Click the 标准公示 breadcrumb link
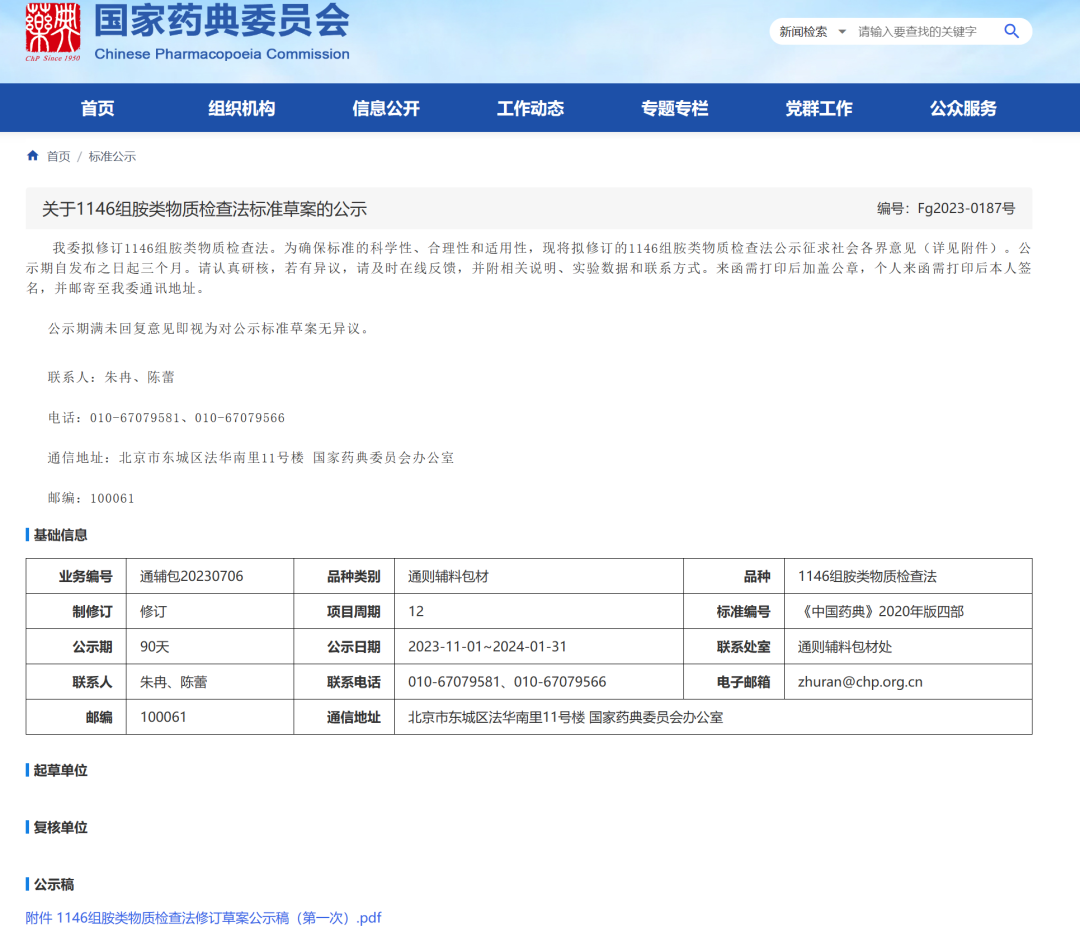1080x941 pixels. pos(112,156)
